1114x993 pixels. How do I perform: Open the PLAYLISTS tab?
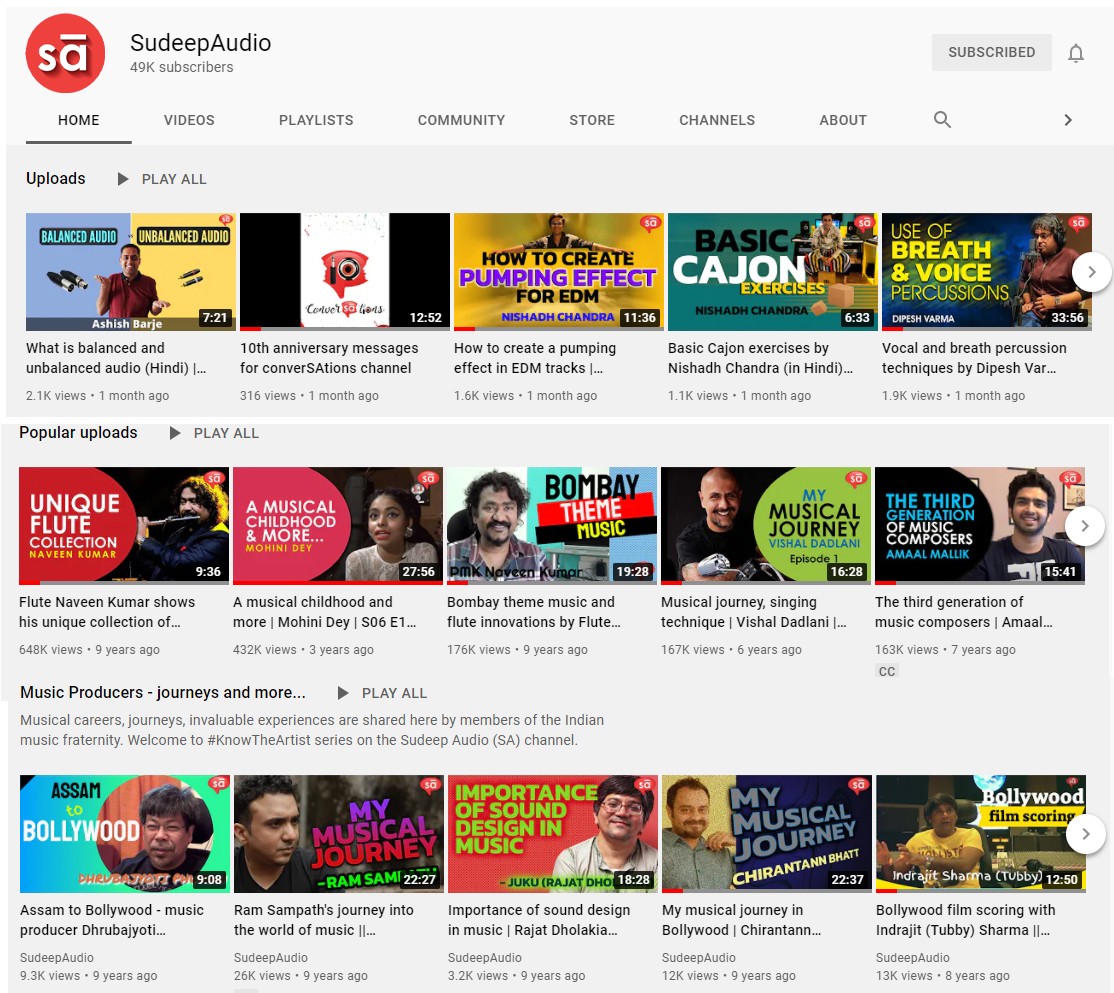[x=316, y=120]
